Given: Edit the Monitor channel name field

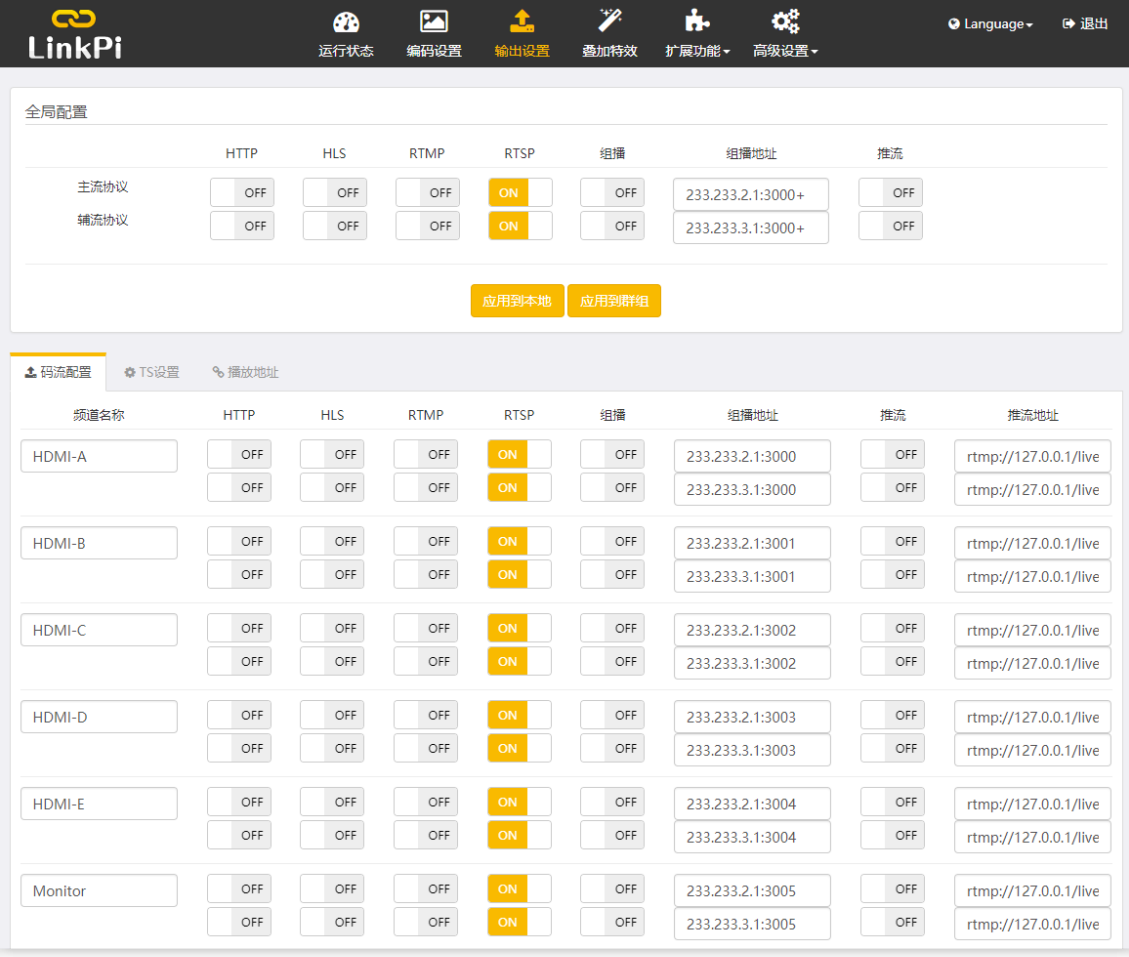Looking at the screenshot, I should (99, 891).
